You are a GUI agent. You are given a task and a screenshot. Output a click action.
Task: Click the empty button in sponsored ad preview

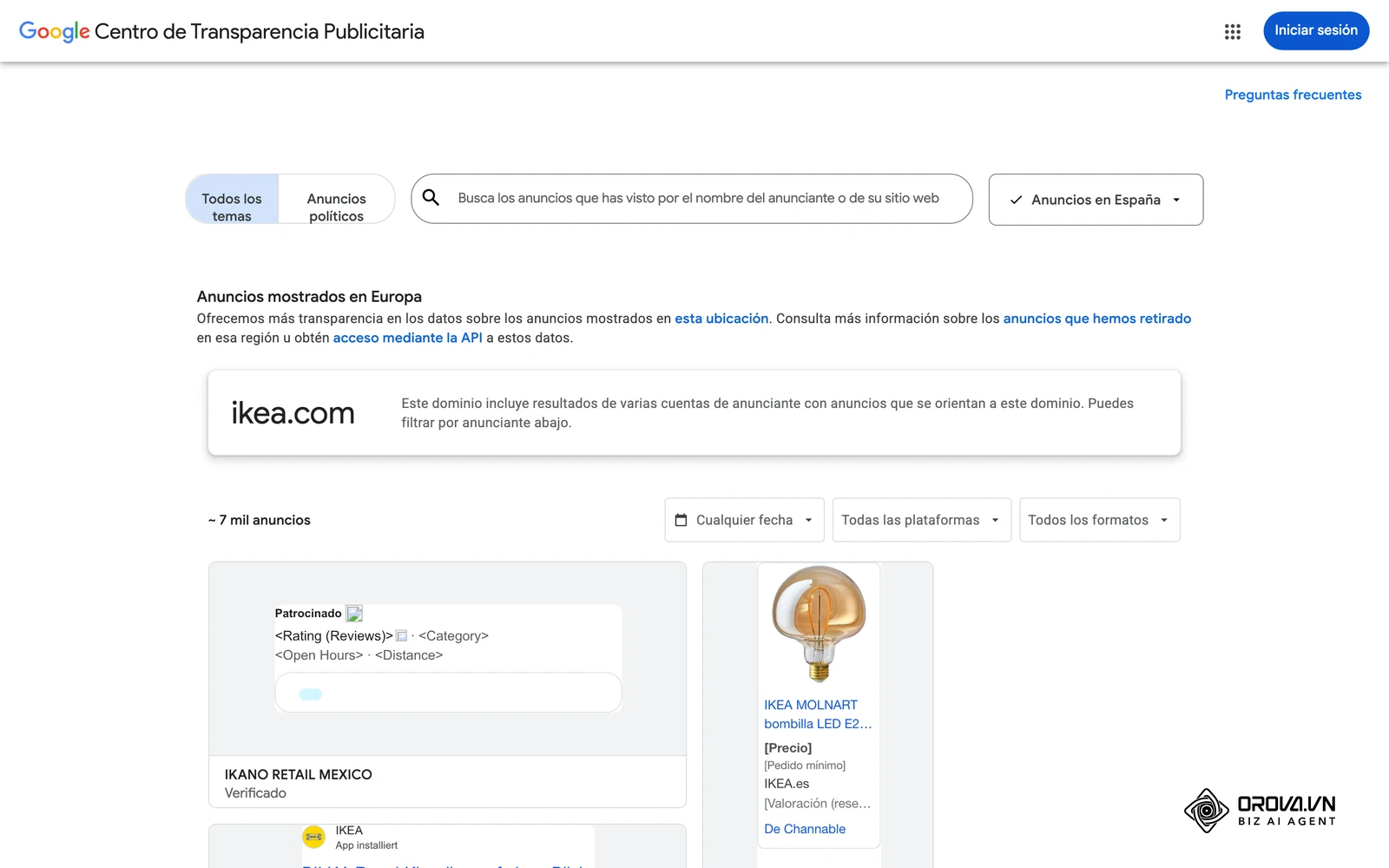[x=448, y=694]
